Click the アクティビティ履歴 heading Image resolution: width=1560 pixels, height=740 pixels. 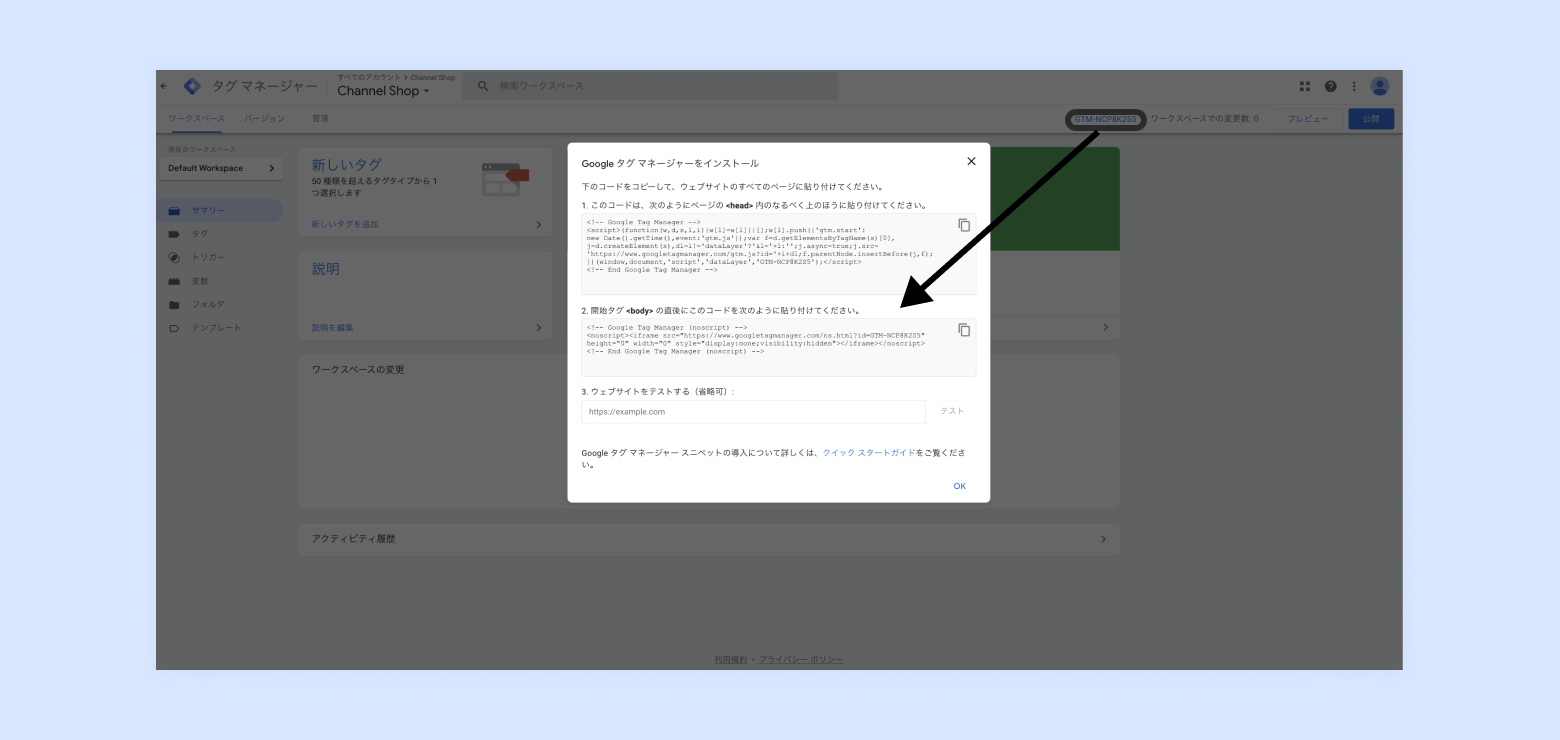(x=354, y=539)
